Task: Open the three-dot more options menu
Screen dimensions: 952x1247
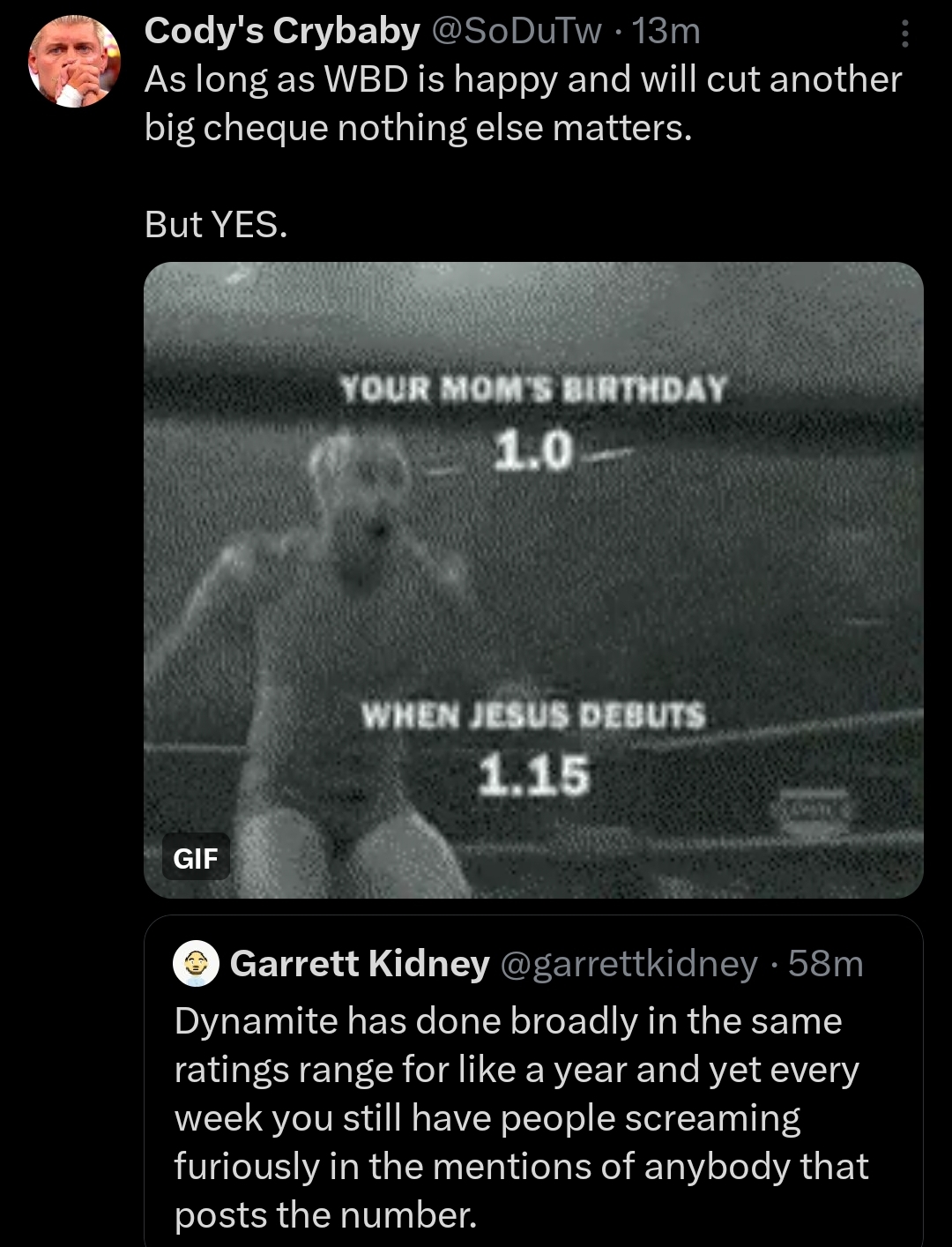Action: click(x=904, y=34)
